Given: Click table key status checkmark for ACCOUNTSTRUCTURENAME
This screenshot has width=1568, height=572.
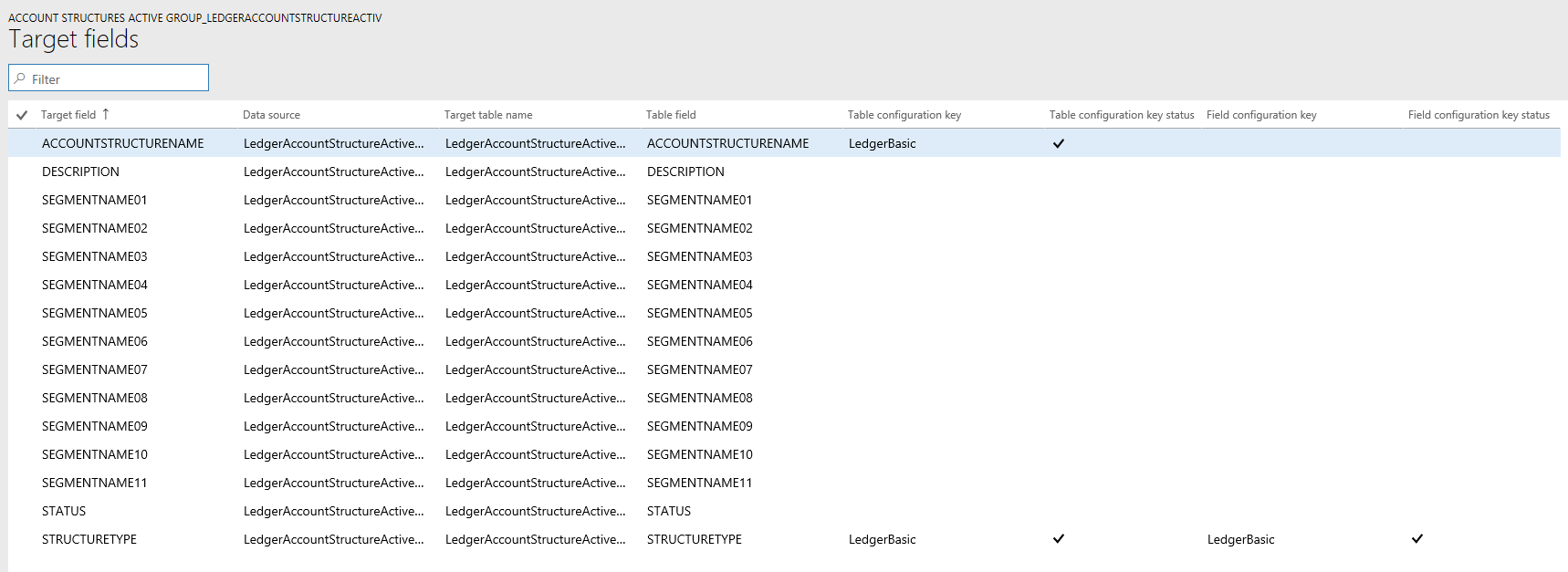Looking at the screenshot, I should click(1059, 143).
